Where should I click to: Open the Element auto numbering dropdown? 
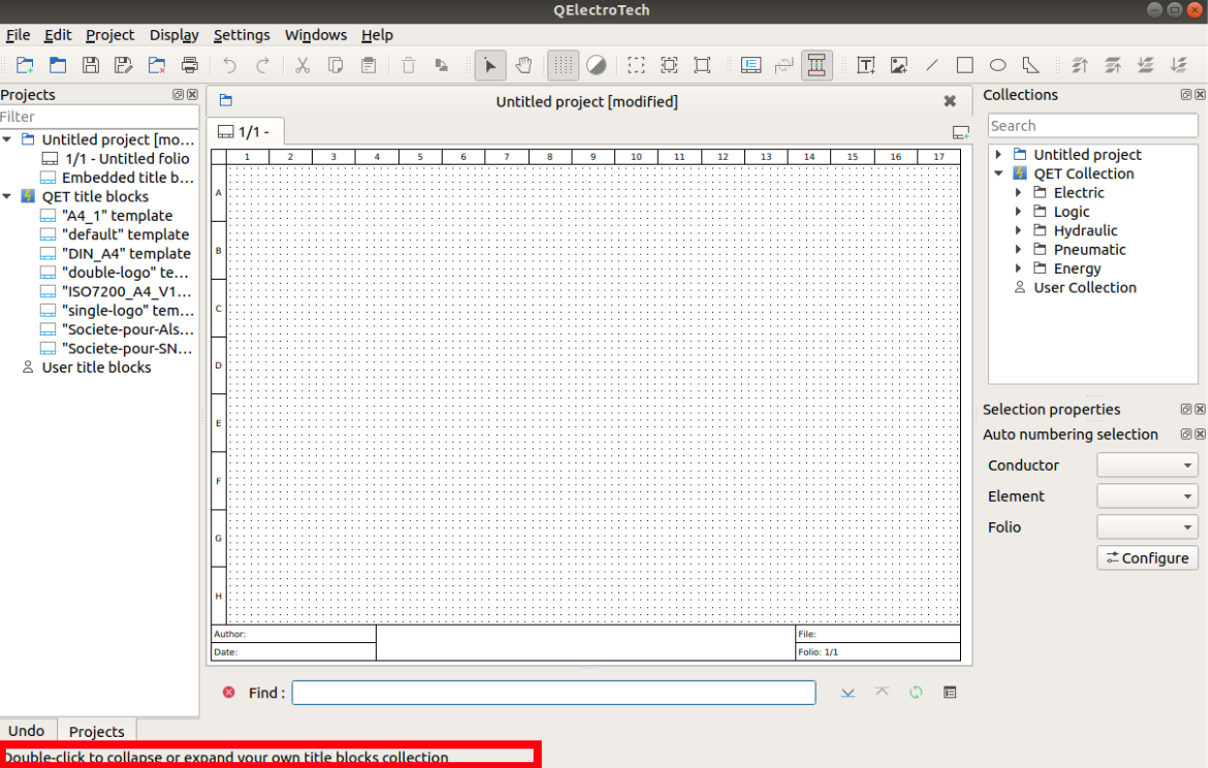click(x=1147, y=496)
